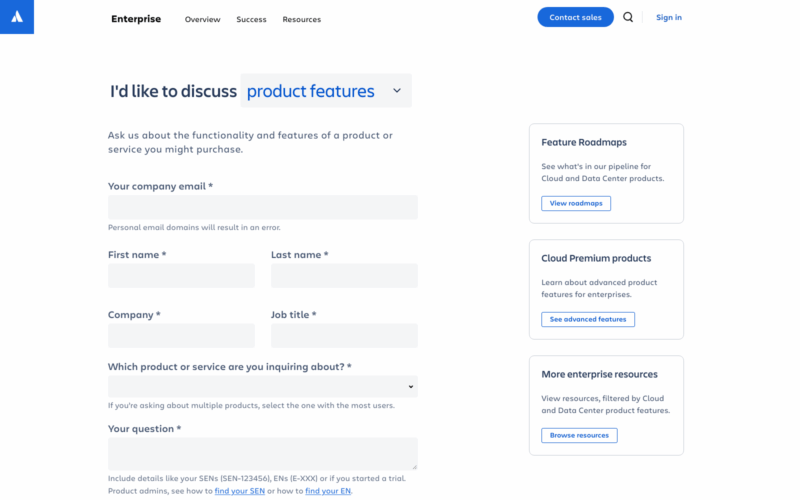Click the Cloud Premium products card title
The height and width of the screenshot is (500, 800).
coord(596,258)
